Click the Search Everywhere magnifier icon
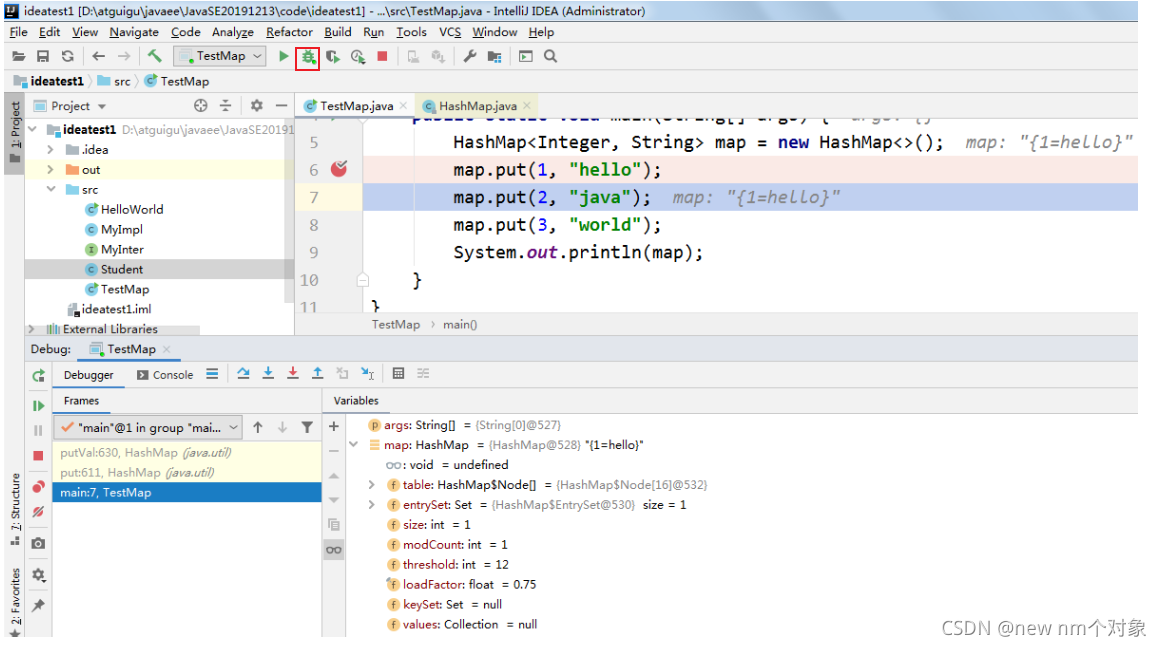This screenshot has height=646, width=1162. [551, 56]
